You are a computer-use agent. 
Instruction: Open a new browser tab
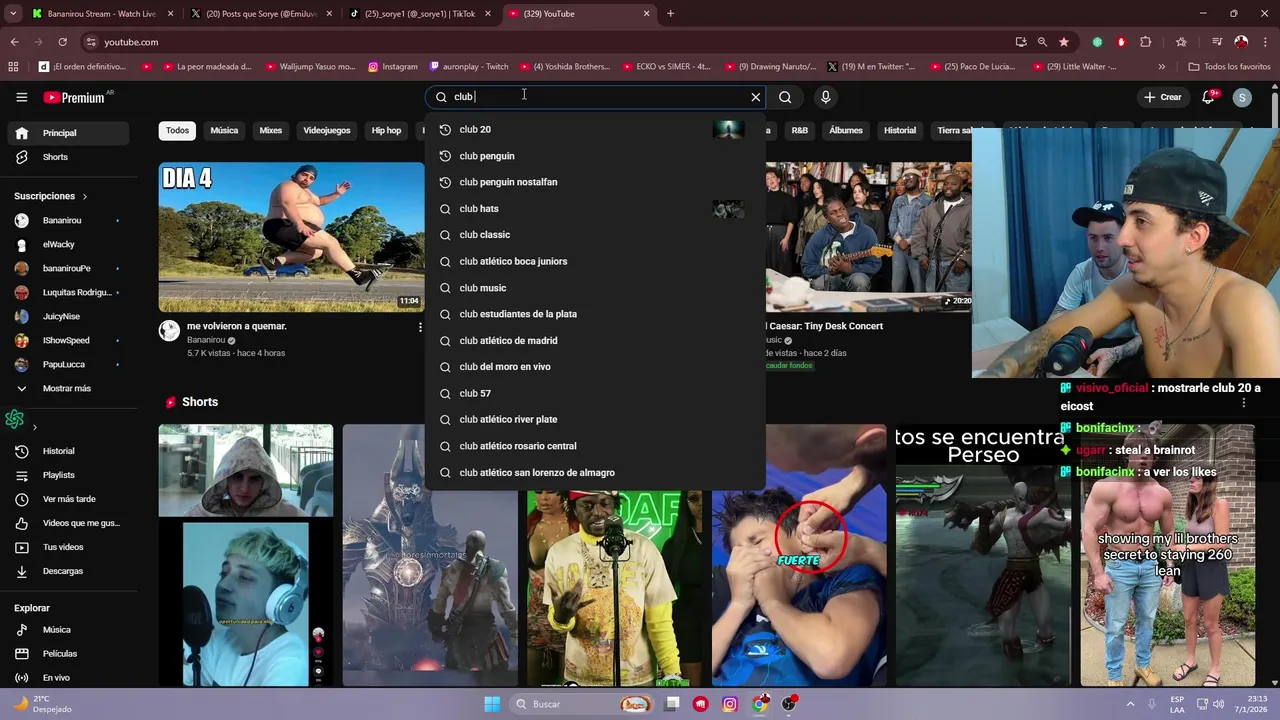tap(670, 14)
